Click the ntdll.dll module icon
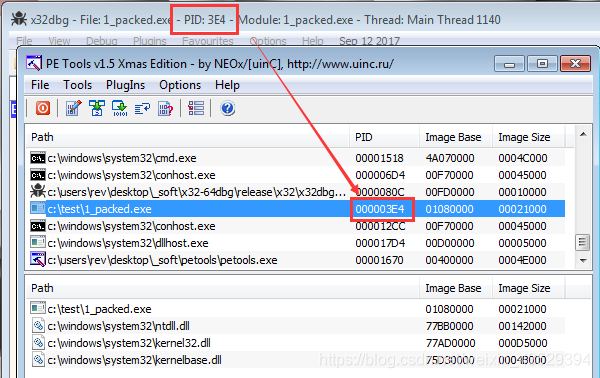600x378 pixels. pyautogui.click(x=38, y=326)
